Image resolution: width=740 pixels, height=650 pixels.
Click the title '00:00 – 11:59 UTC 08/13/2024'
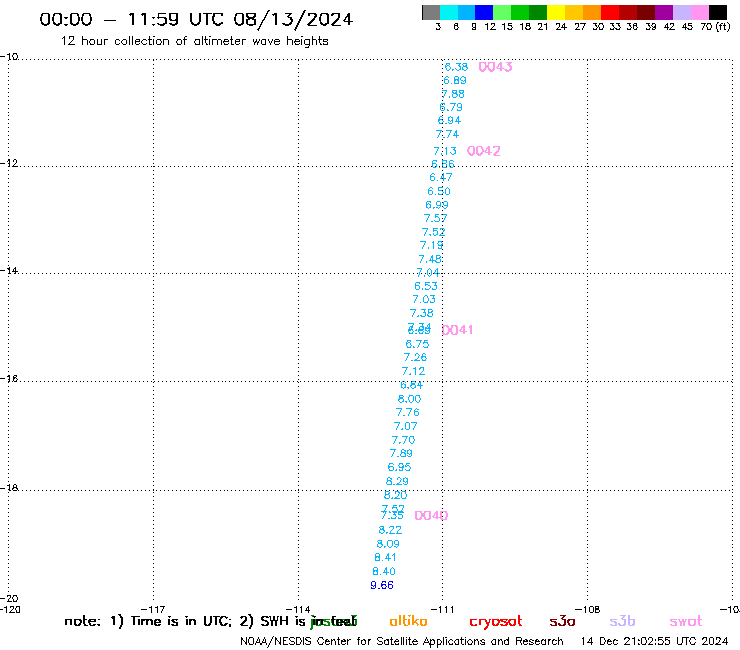click(x=196, y=19)
